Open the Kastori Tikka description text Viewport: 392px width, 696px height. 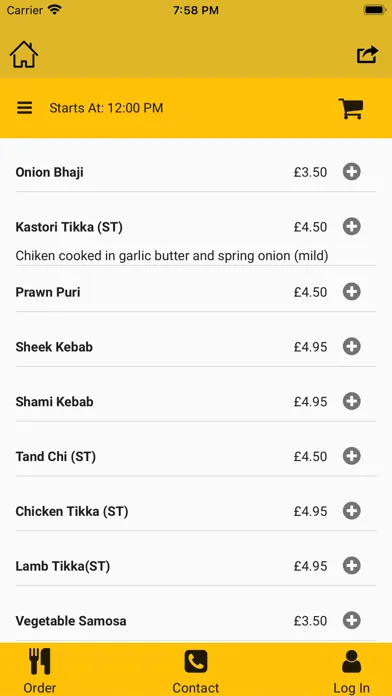tap(172, 256)
